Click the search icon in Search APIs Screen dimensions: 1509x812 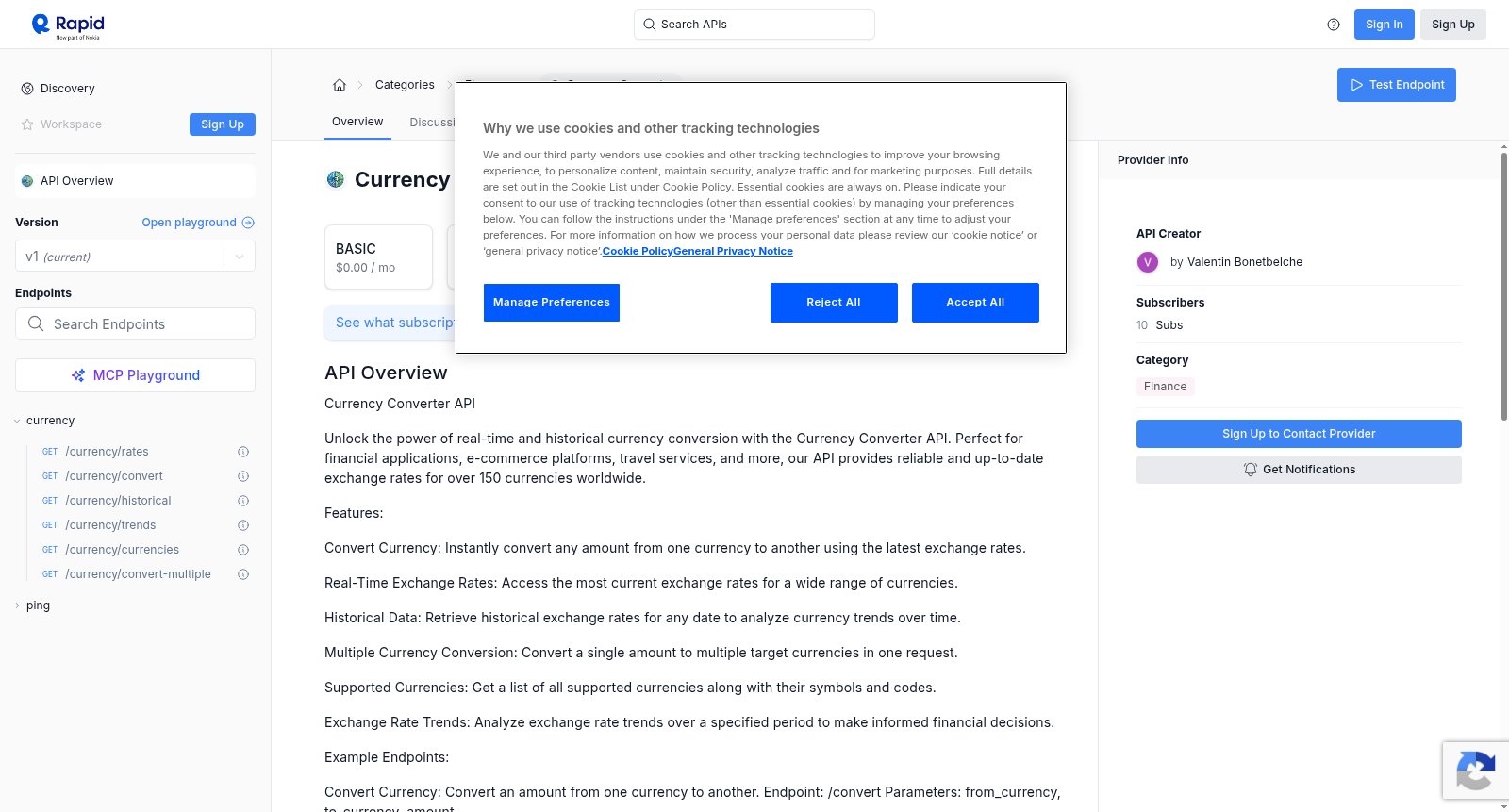(x=649, y=25)
